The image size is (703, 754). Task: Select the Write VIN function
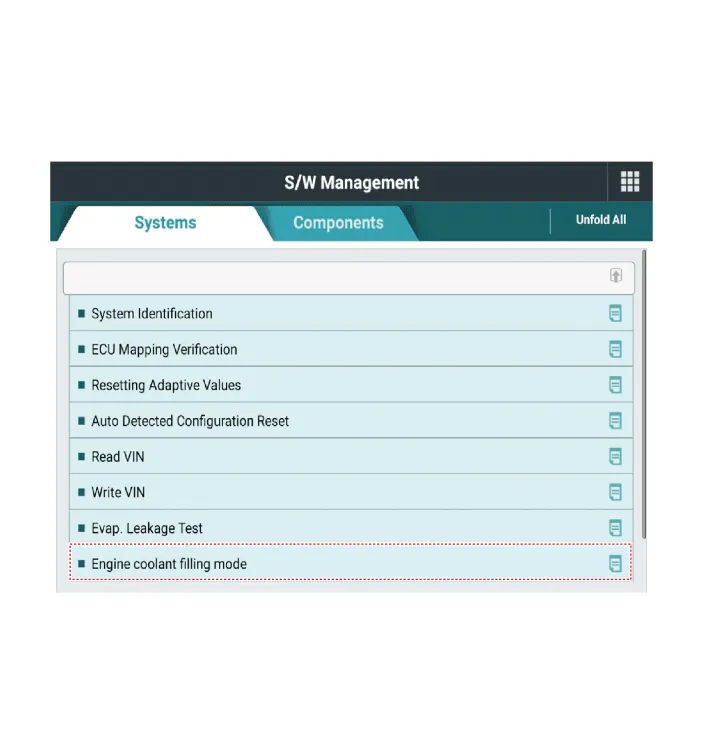pyautogui.click(x=118, y=492)
